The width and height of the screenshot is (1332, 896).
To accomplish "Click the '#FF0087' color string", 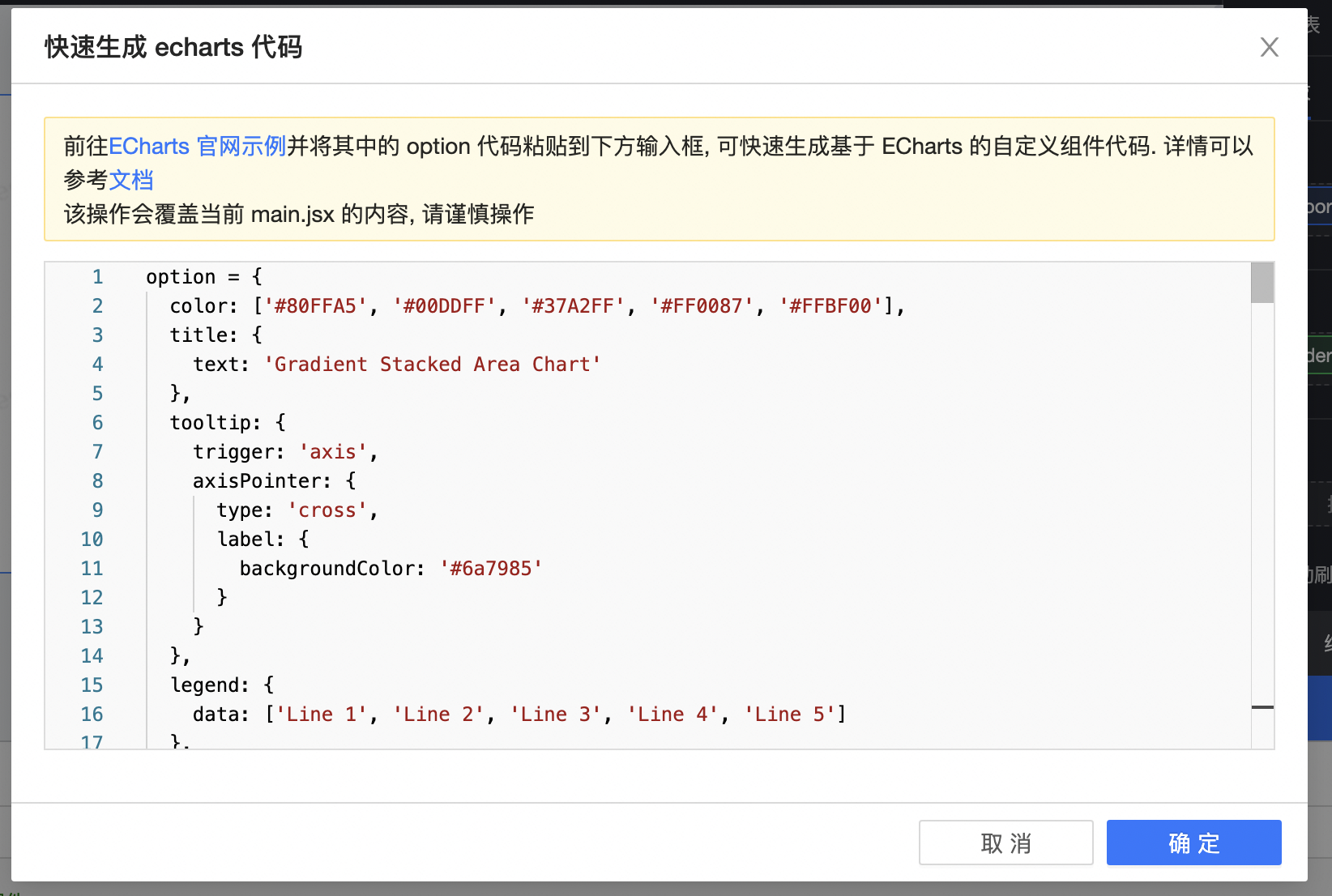I will tap(702, 306).
